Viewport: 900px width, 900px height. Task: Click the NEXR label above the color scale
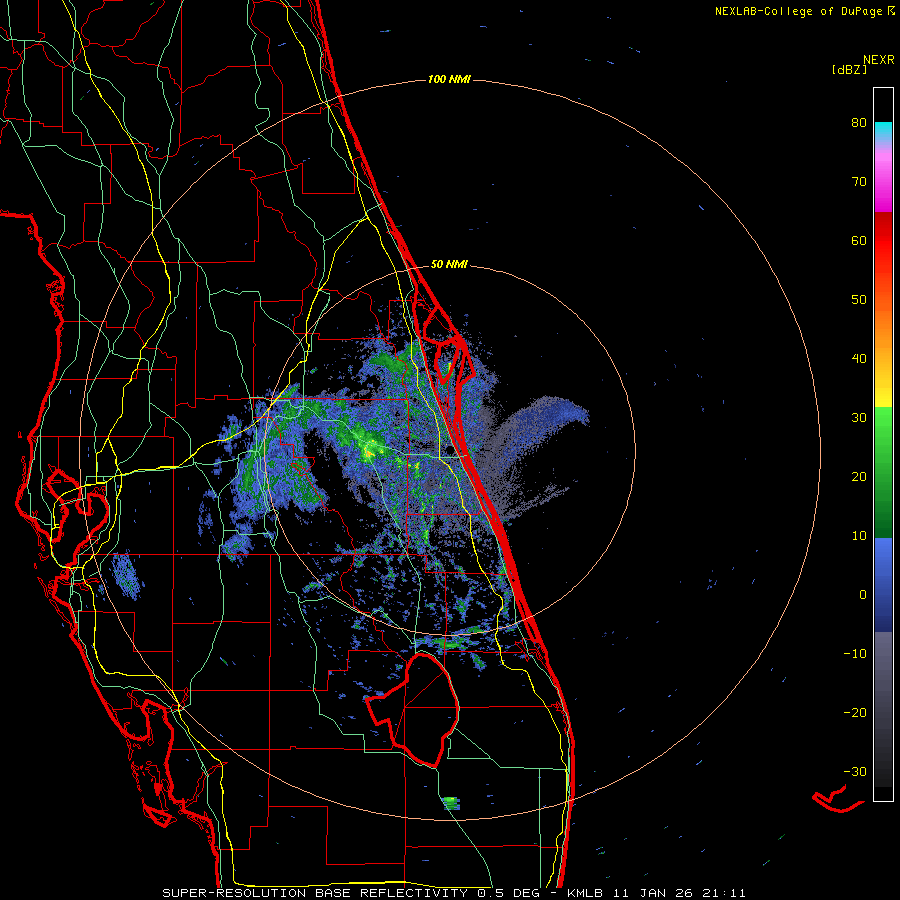[x=878, y=60]
